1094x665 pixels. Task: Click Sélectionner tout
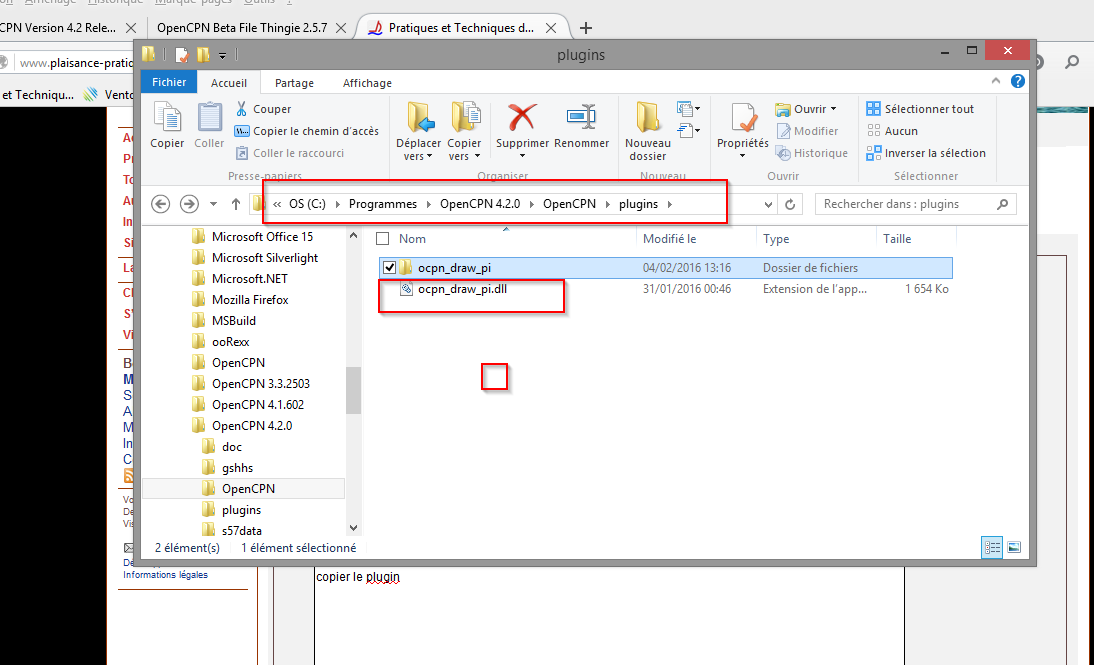920,109
